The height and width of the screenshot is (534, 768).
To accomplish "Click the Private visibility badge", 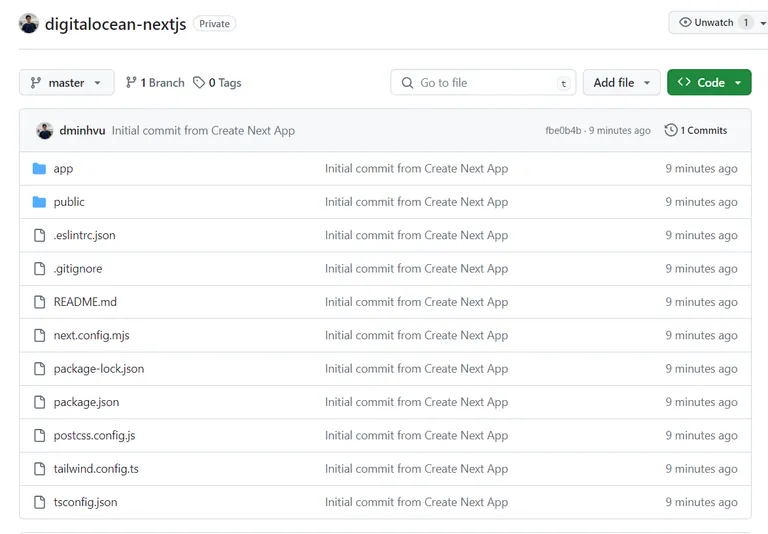I will point(215,24).
